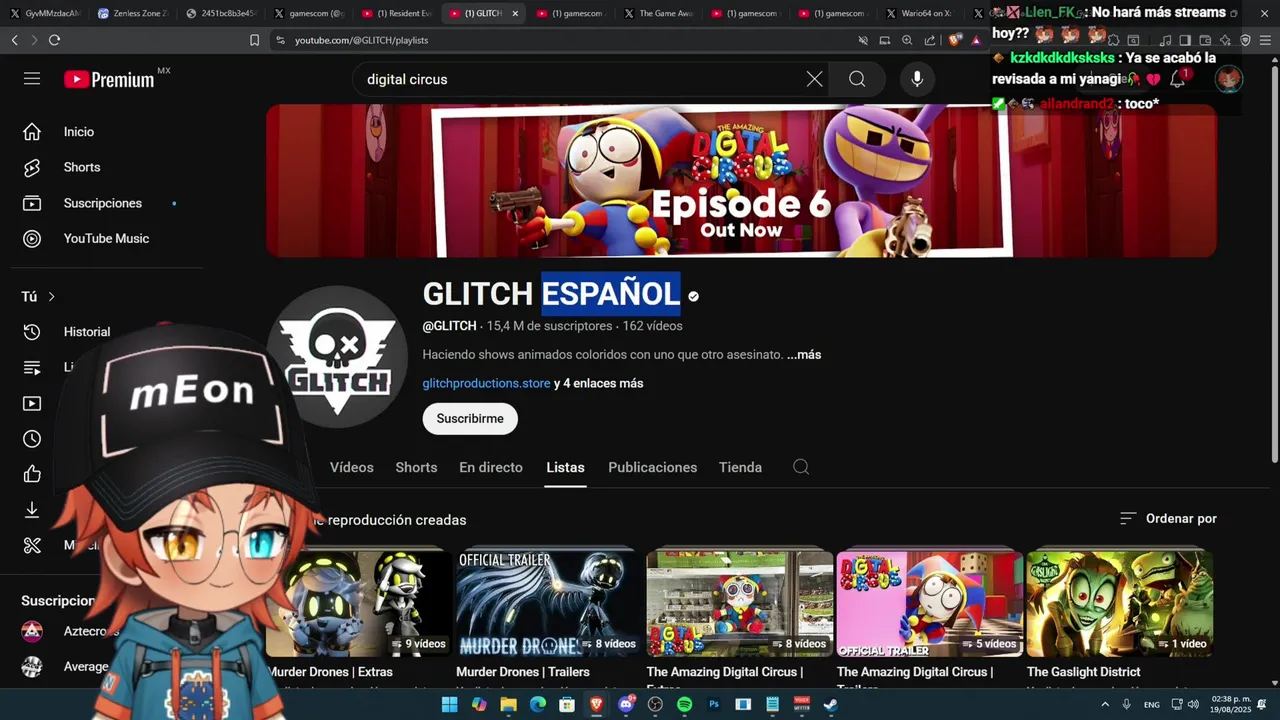Run search with the magnifier button

tap(857, 79)
